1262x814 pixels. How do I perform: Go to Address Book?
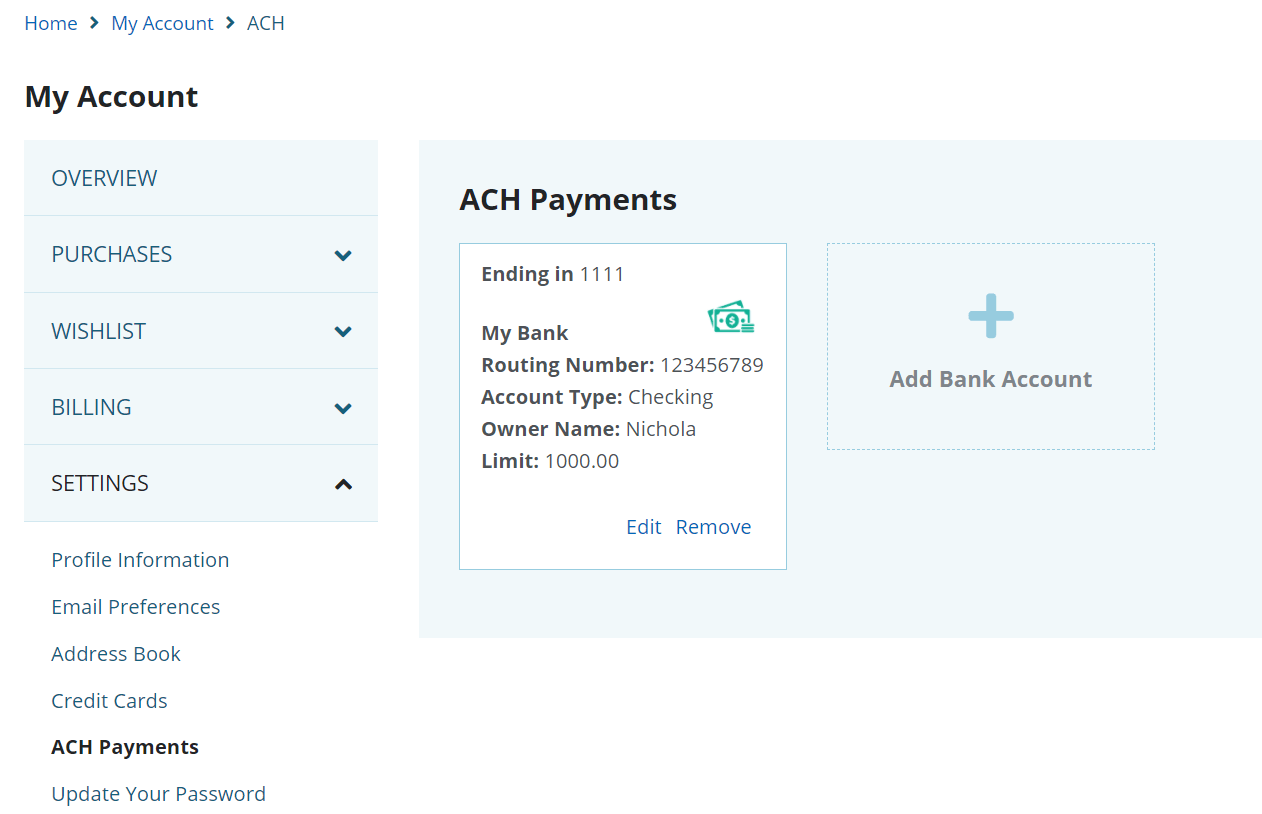[116, 654]
